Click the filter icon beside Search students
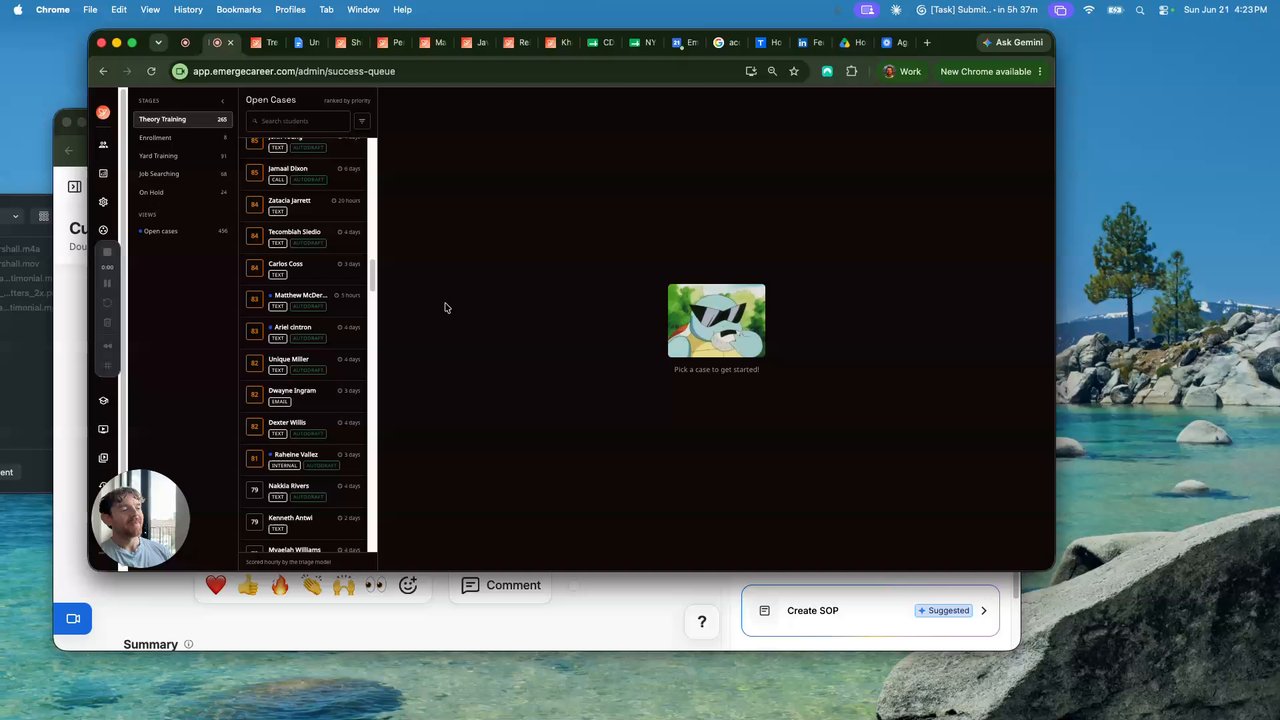This screenshot has height=720, width=1280. (x=362, y=121)
